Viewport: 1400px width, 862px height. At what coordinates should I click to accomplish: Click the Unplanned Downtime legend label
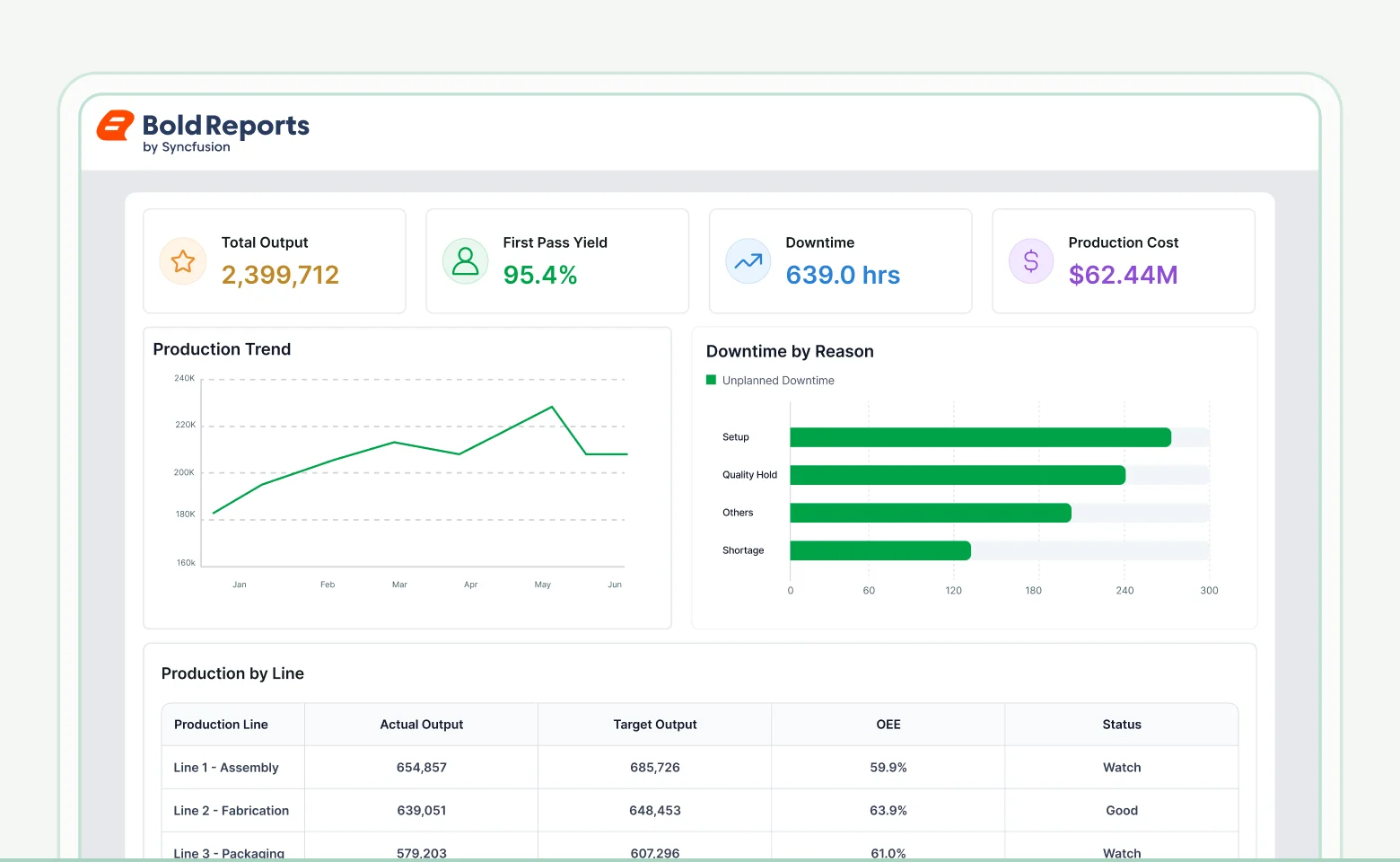click(778, 381)
